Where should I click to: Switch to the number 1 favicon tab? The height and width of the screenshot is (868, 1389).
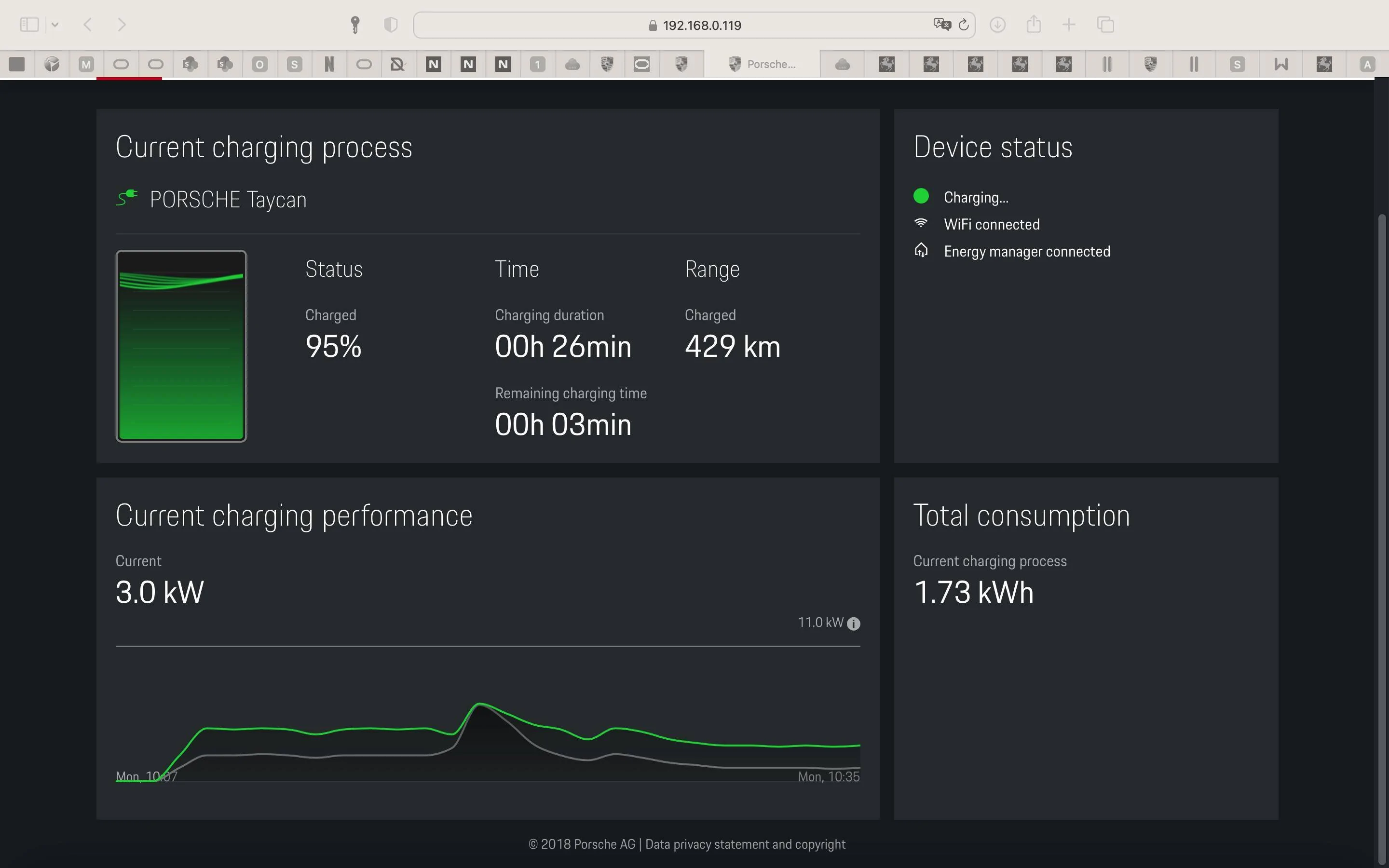point(537,64)
